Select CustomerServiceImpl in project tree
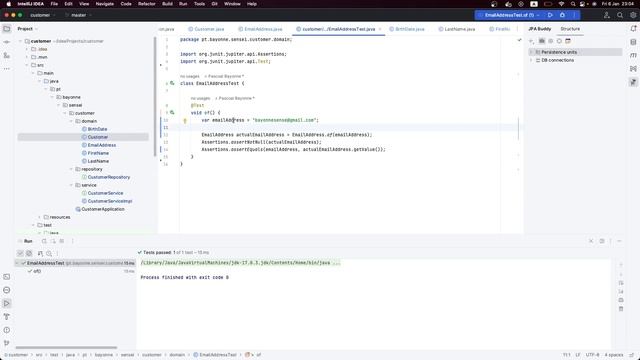Screen dimensions: 640x360 (x=110, y=201)
